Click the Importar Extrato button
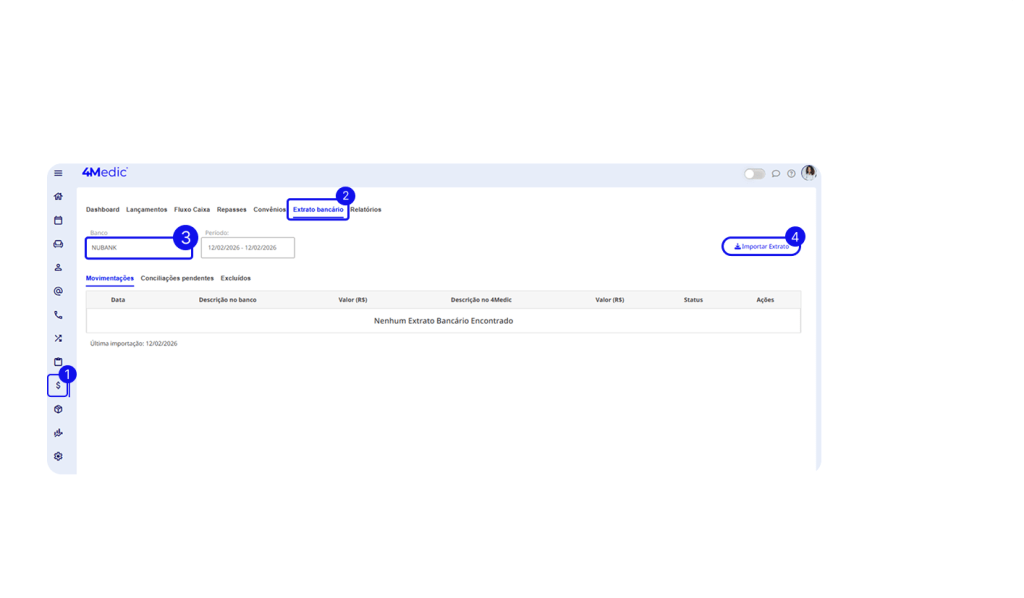This screenshot has width=1024, height=598. [761, 246]
